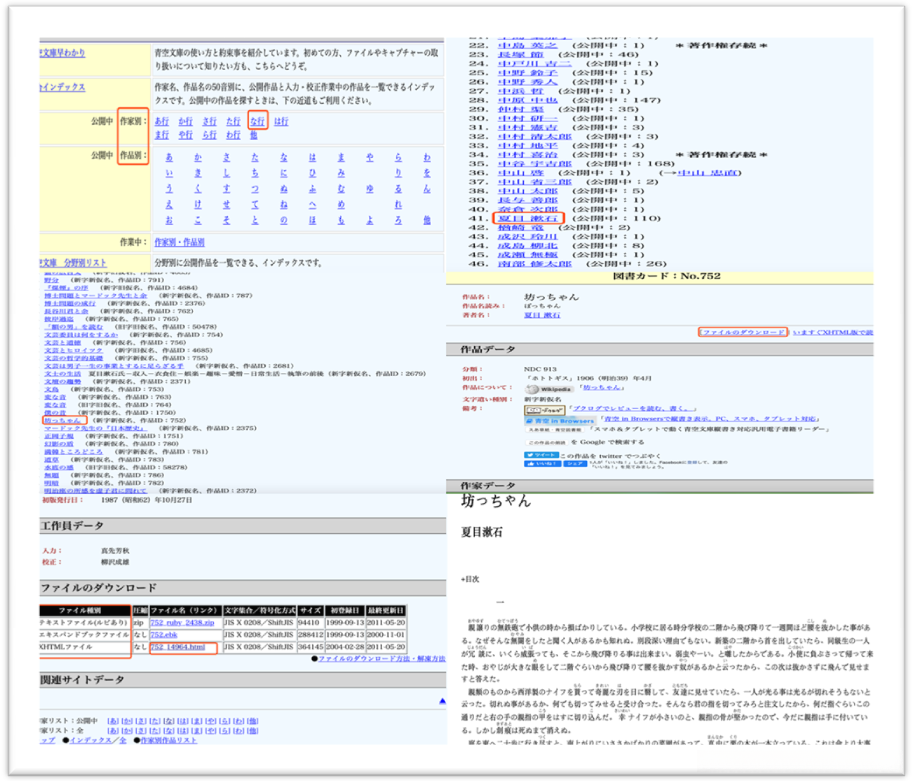Screen dimensions: 913x781
Task: Open the 中山 忠直 redirect link
Action: 708,173
